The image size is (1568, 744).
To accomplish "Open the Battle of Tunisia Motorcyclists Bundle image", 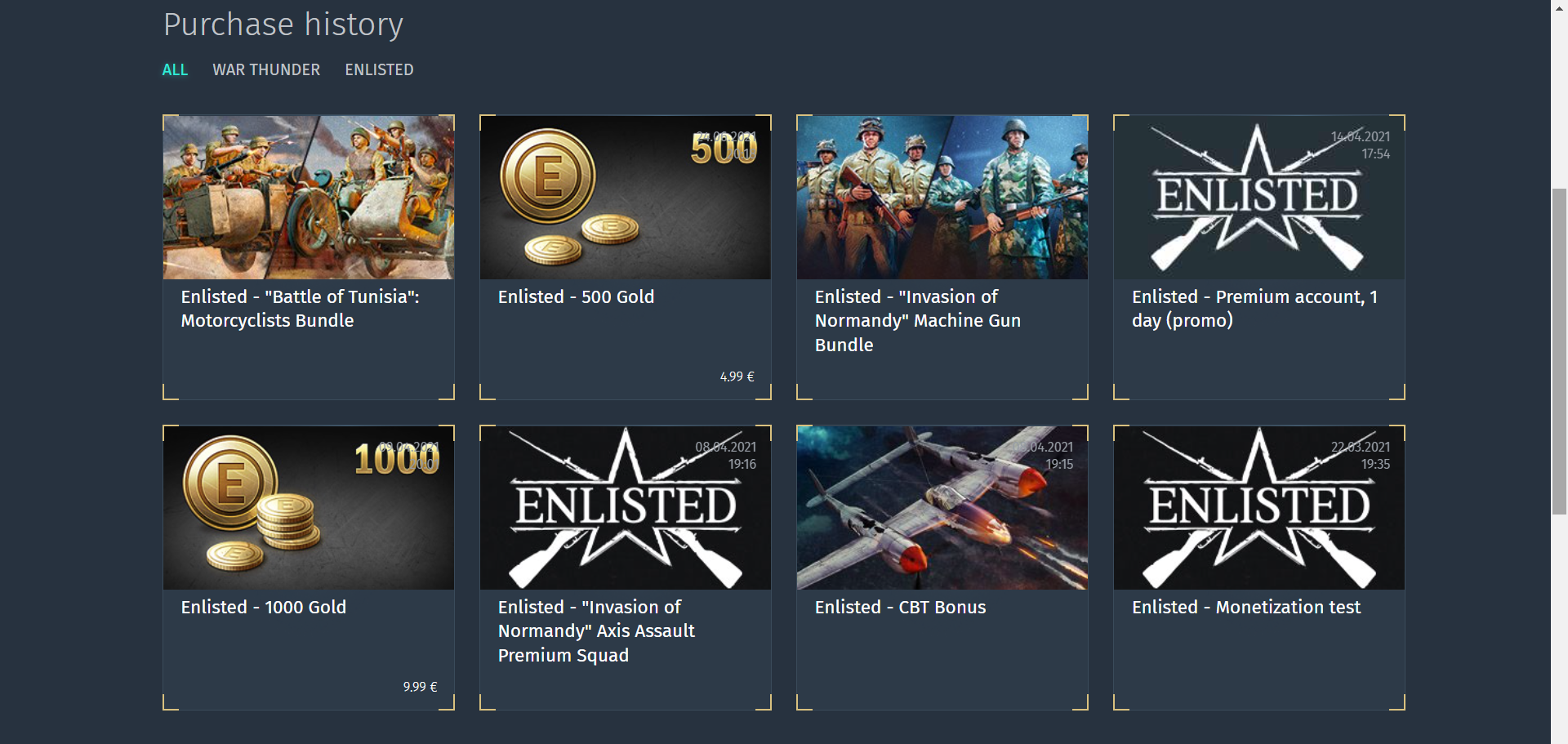I will [309, 198].
